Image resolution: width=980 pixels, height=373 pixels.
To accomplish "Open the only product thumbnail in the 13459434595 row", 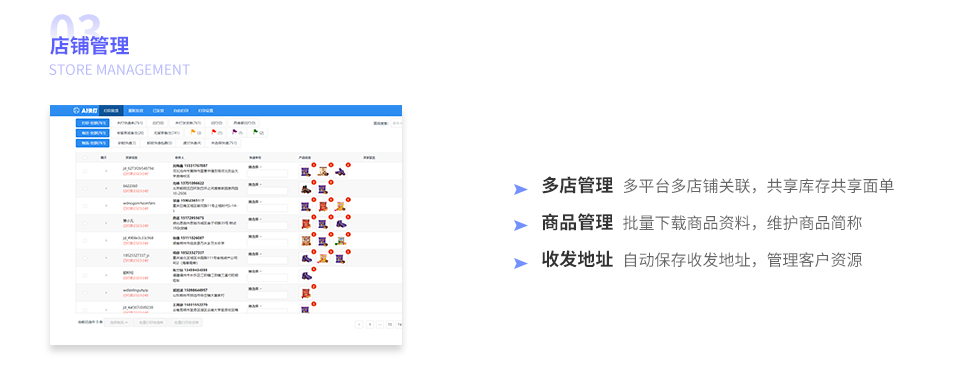I will [x=306, y=276].
